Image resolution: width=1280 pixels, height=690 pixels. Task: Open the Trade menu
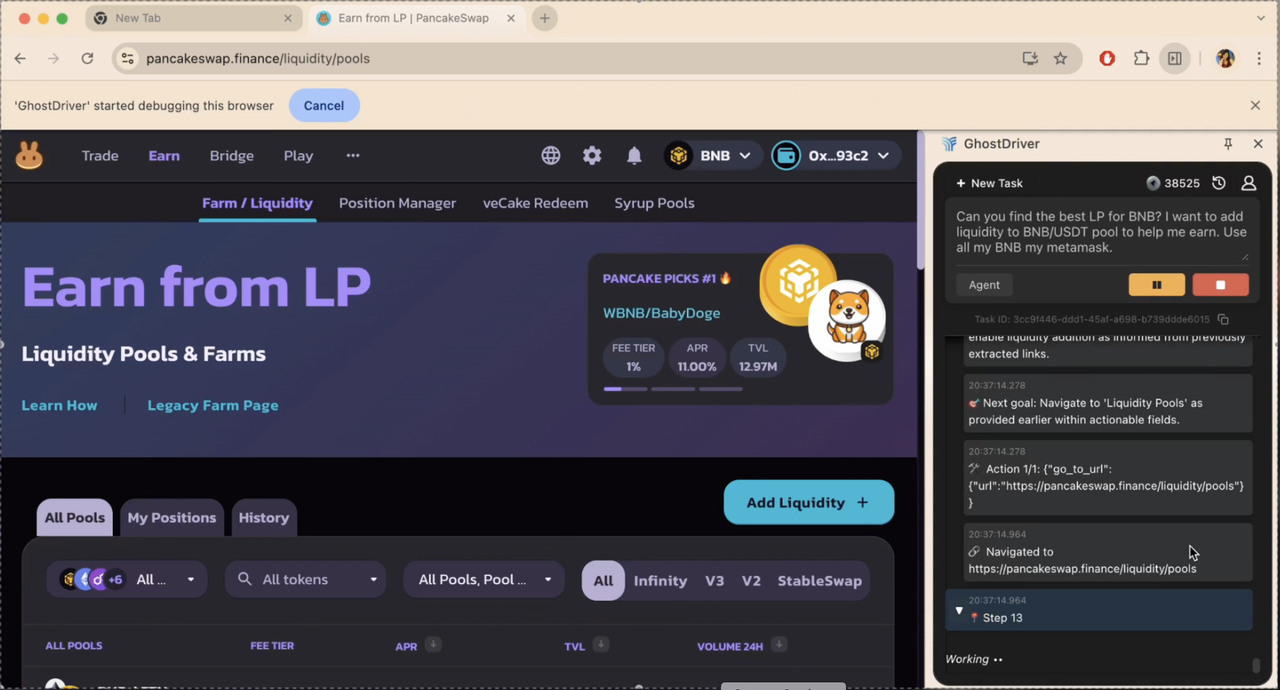tap(100, 156)
